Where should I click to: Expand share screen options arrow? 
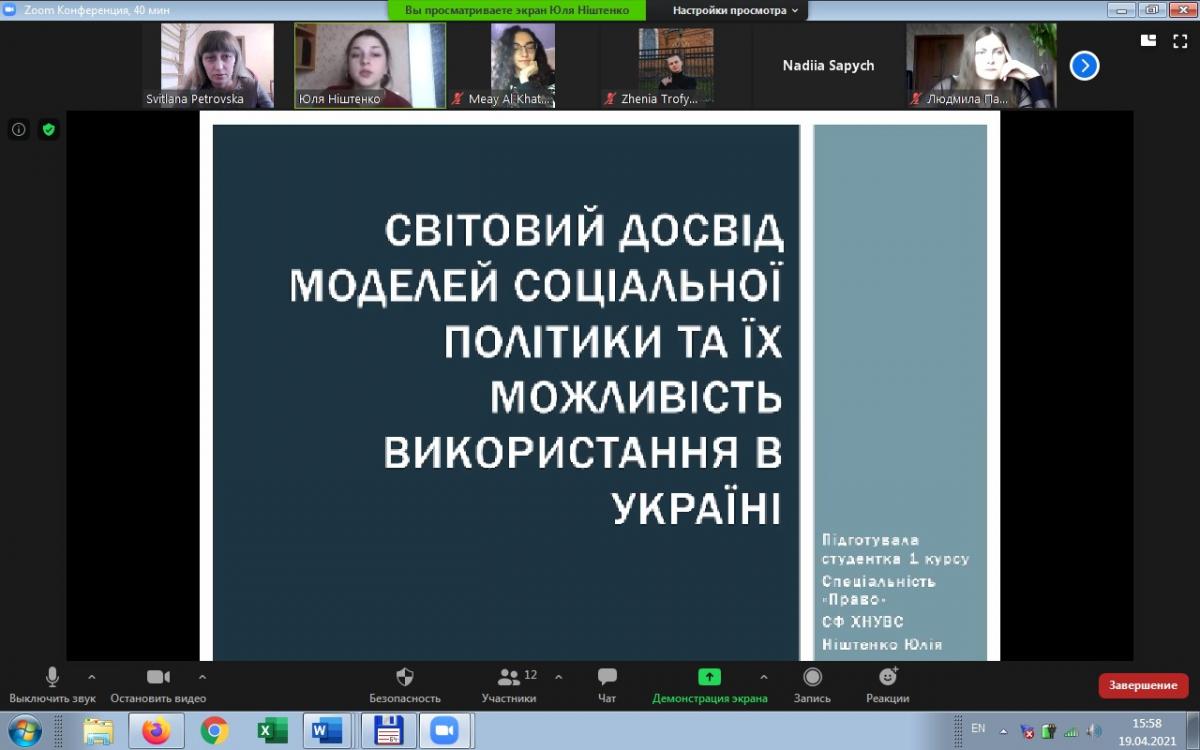(764, 676)
